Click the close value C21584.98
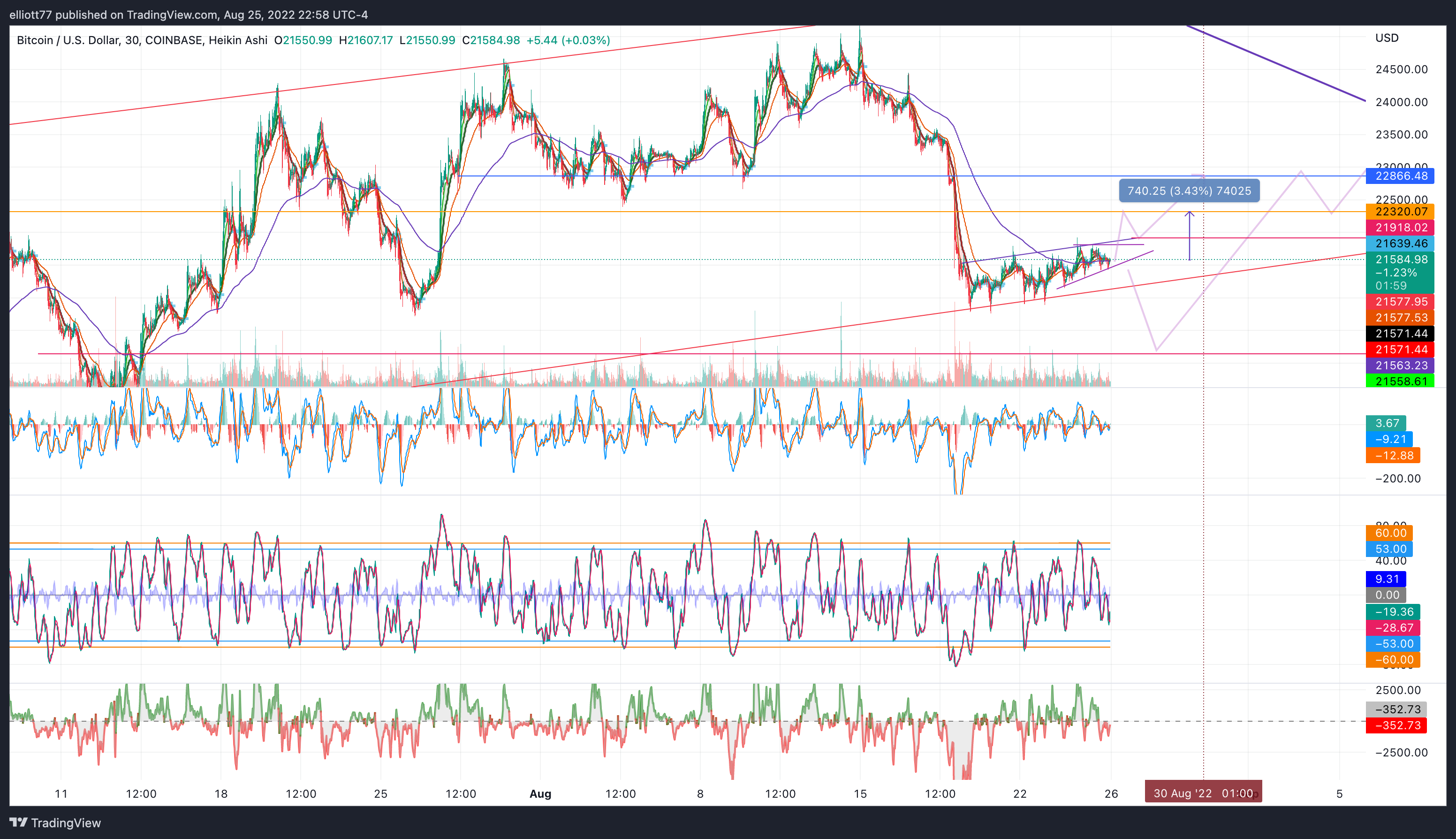 tap(491, 40)
